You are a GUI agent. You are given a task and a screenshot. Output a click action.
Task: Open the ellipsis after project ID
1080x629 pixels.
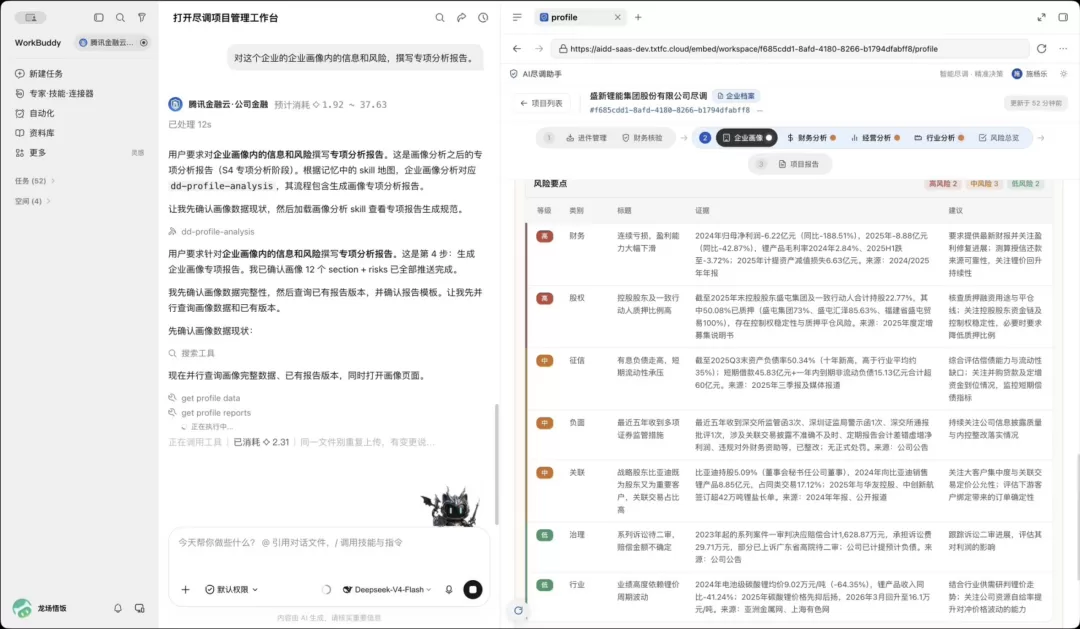coord(760,110)
